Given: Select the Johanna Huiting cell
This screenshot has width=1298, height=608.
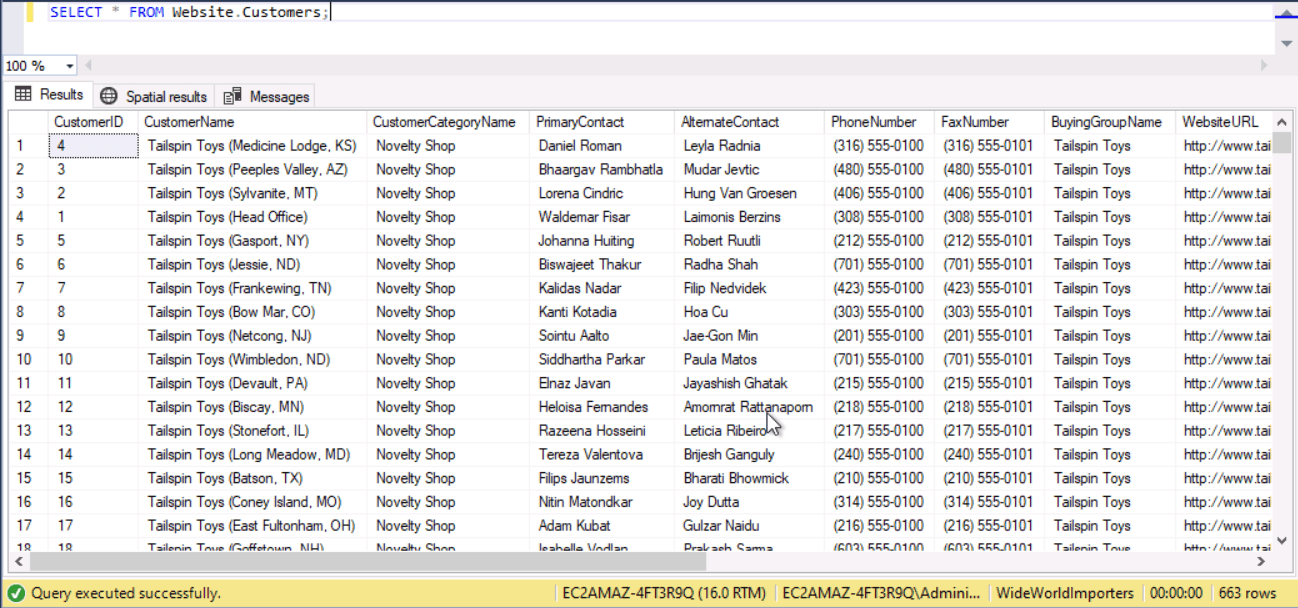Looking at the screenshot, I should [x=602, y=241].
